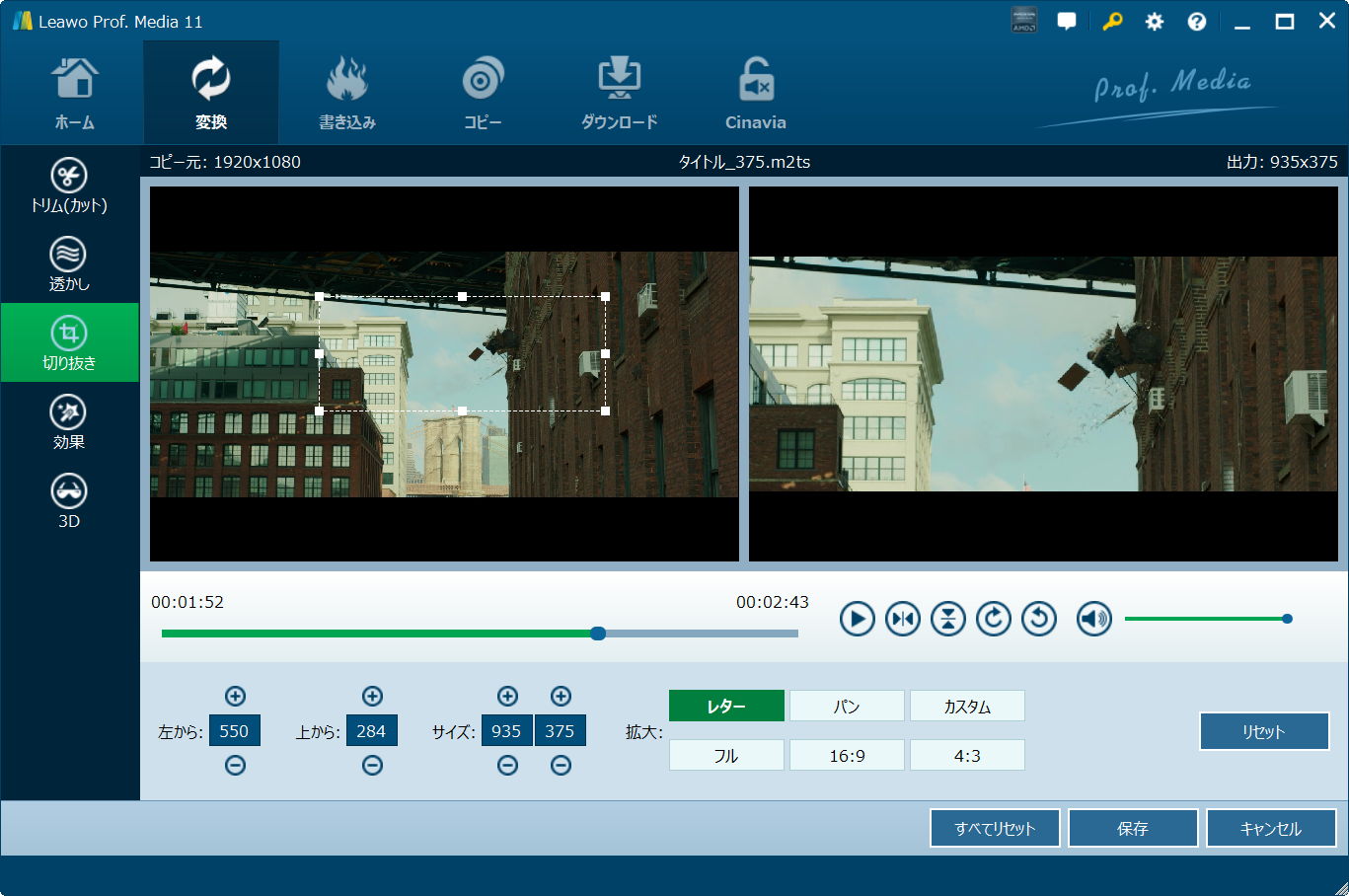The width and height of the screenshot is (1349, 896).
Task: Select the レター zoom mode
Action: tap(726, 706)
